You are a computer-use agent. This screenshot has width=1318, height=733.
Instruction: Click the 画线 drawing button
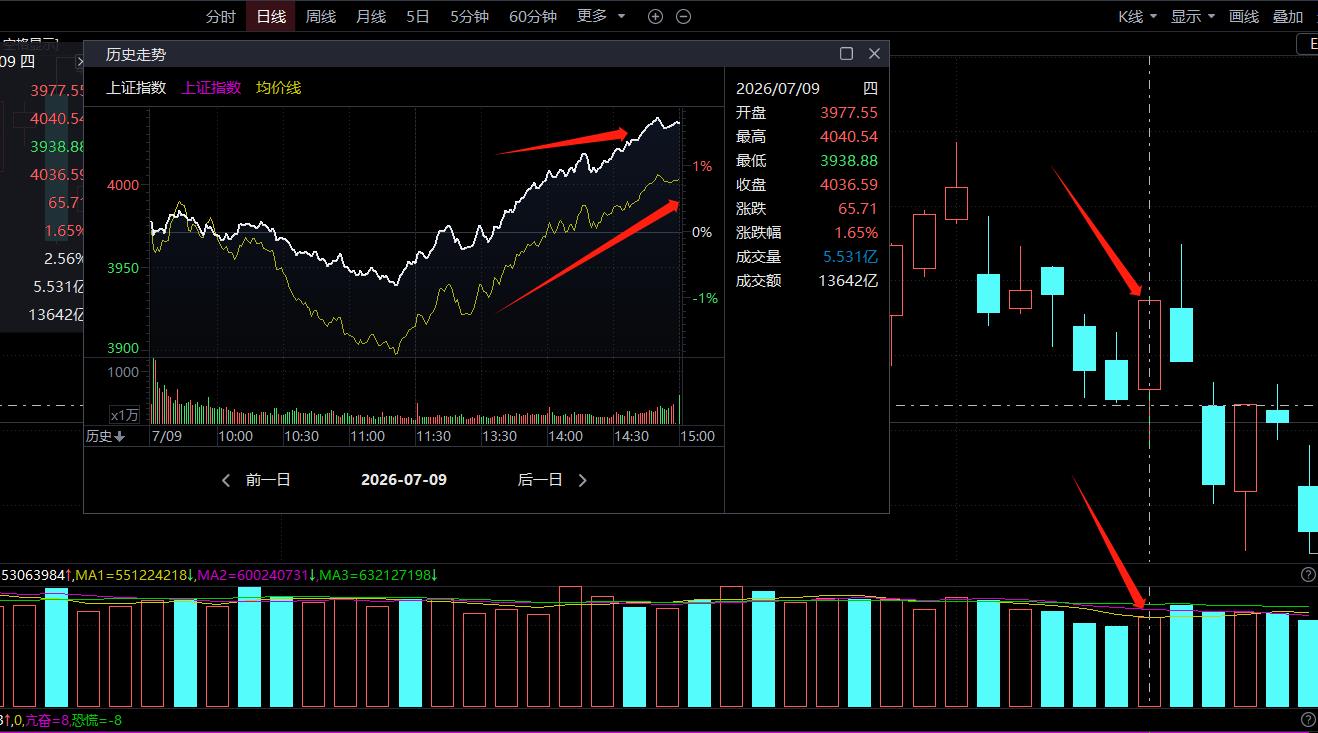[x=1244, y=16]
